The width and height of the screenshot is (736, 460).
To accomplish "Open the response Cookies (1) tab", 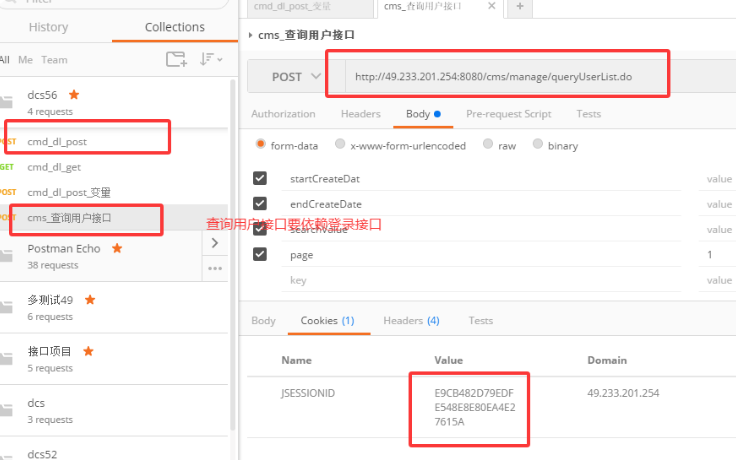I will [328, 321].
